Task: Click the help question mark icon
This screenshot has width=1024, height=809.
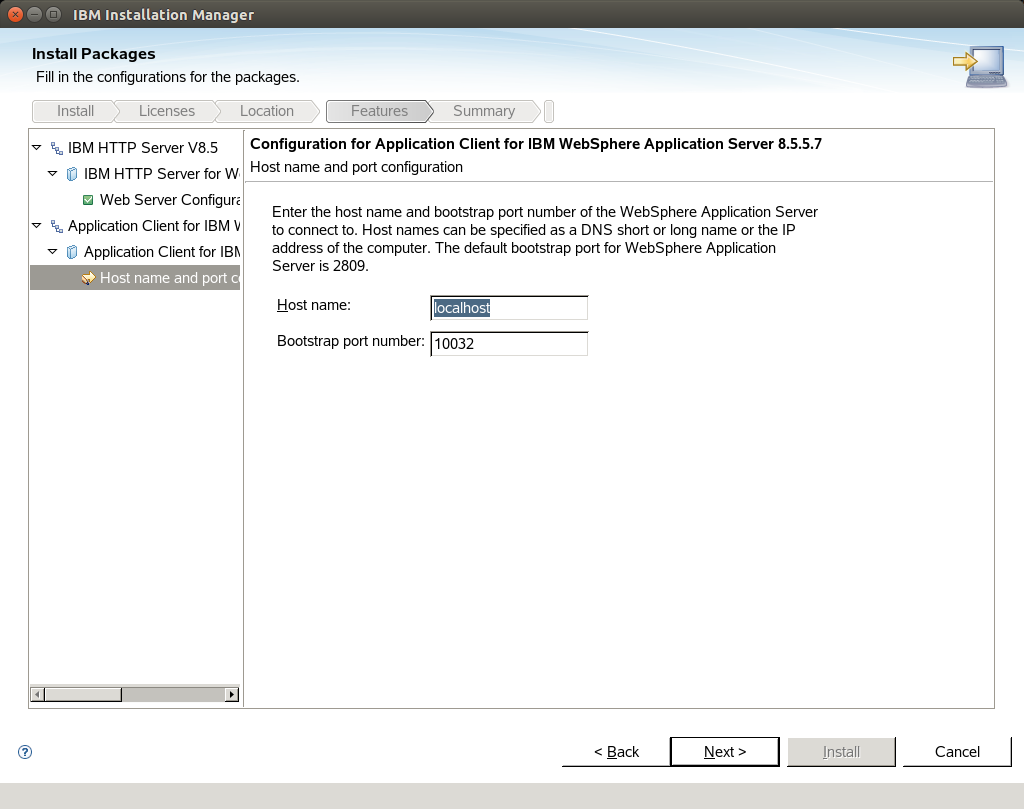Action: [x=25, y=752]
